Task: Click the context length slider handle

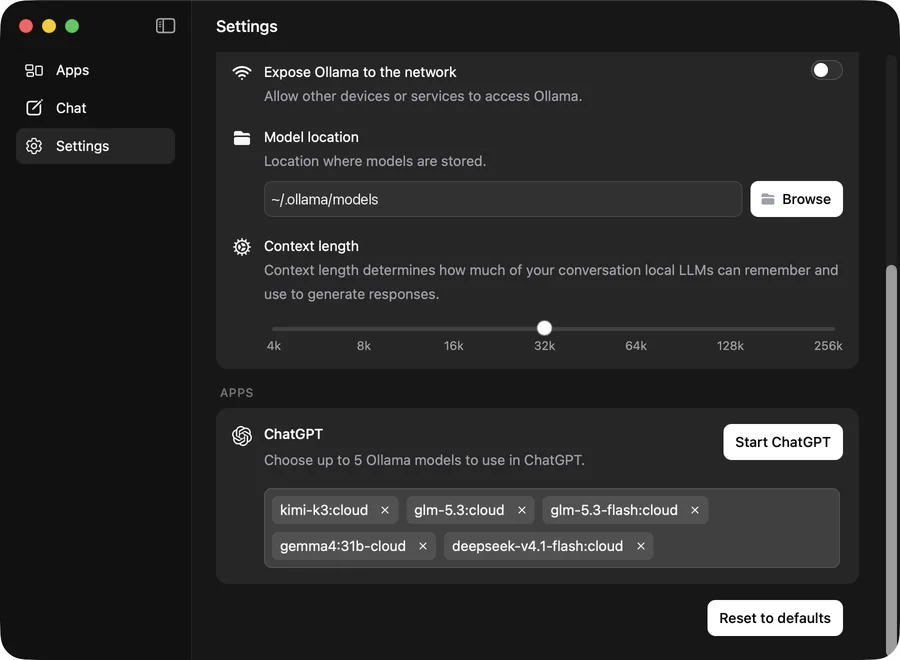Action: click(544, 328)
